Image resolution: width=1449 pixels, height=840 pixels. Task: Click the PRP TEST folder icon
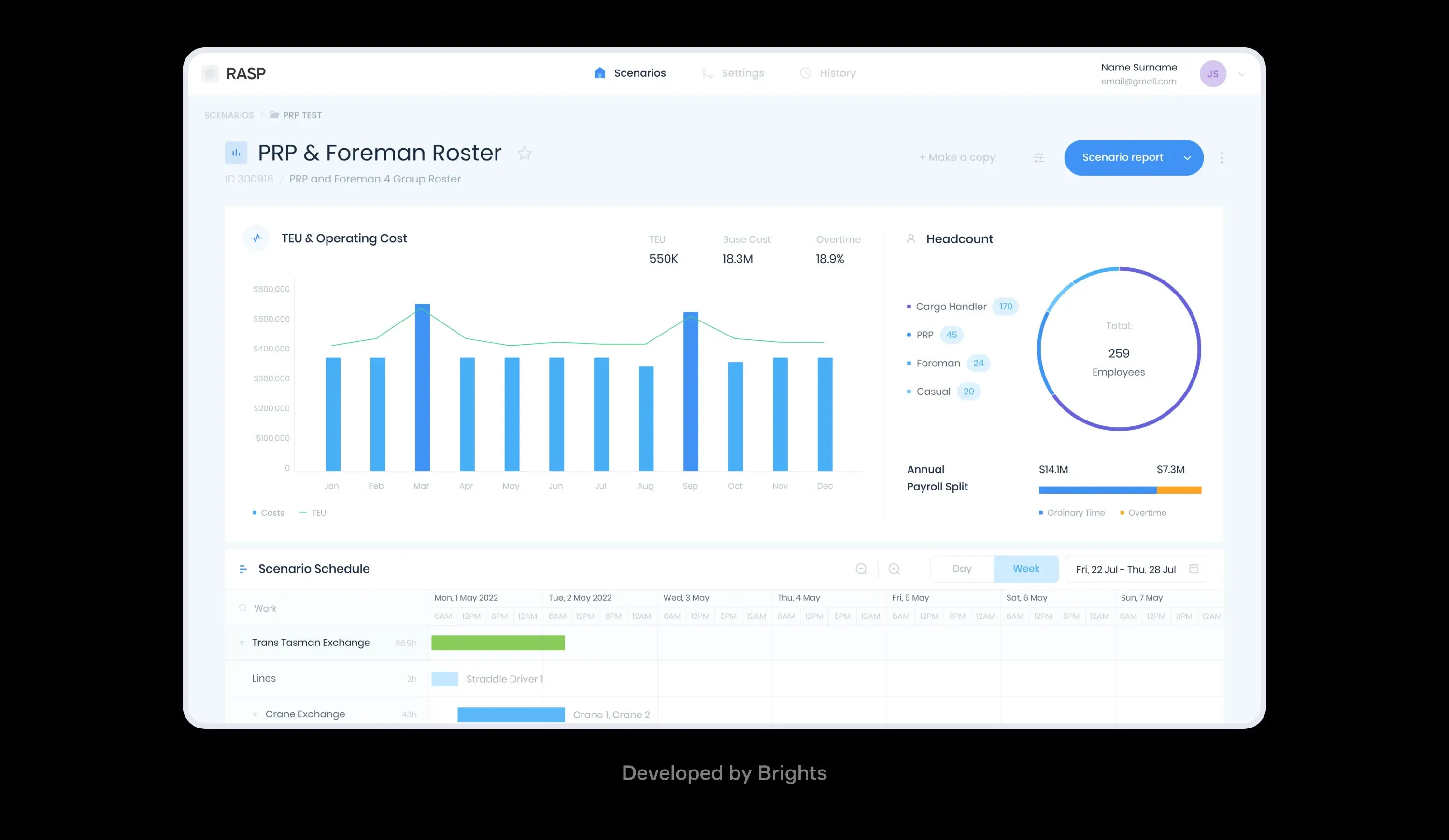click(275, 115)
